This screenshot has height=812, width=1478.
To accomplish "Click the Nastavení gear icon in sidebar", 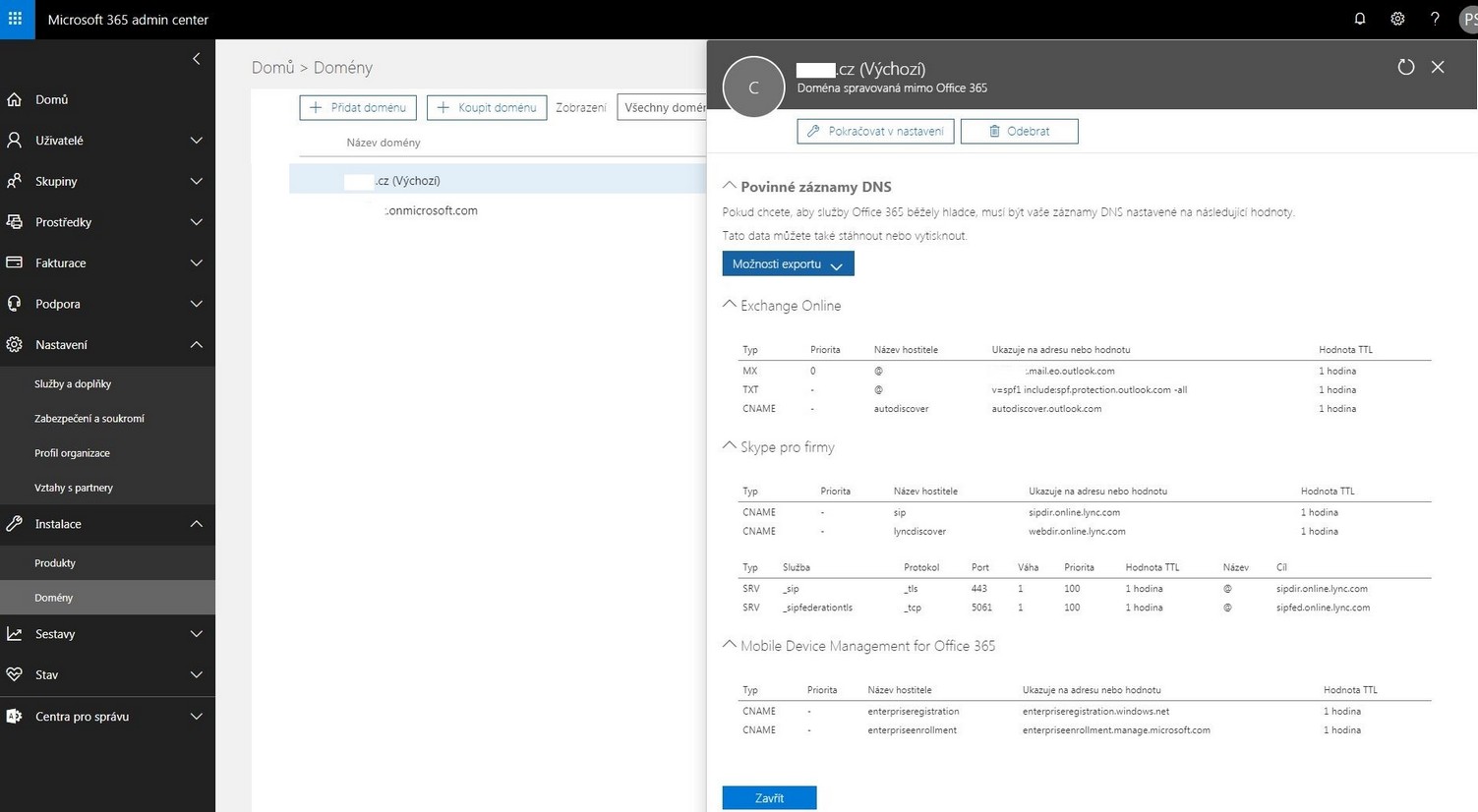I will 15,345.
